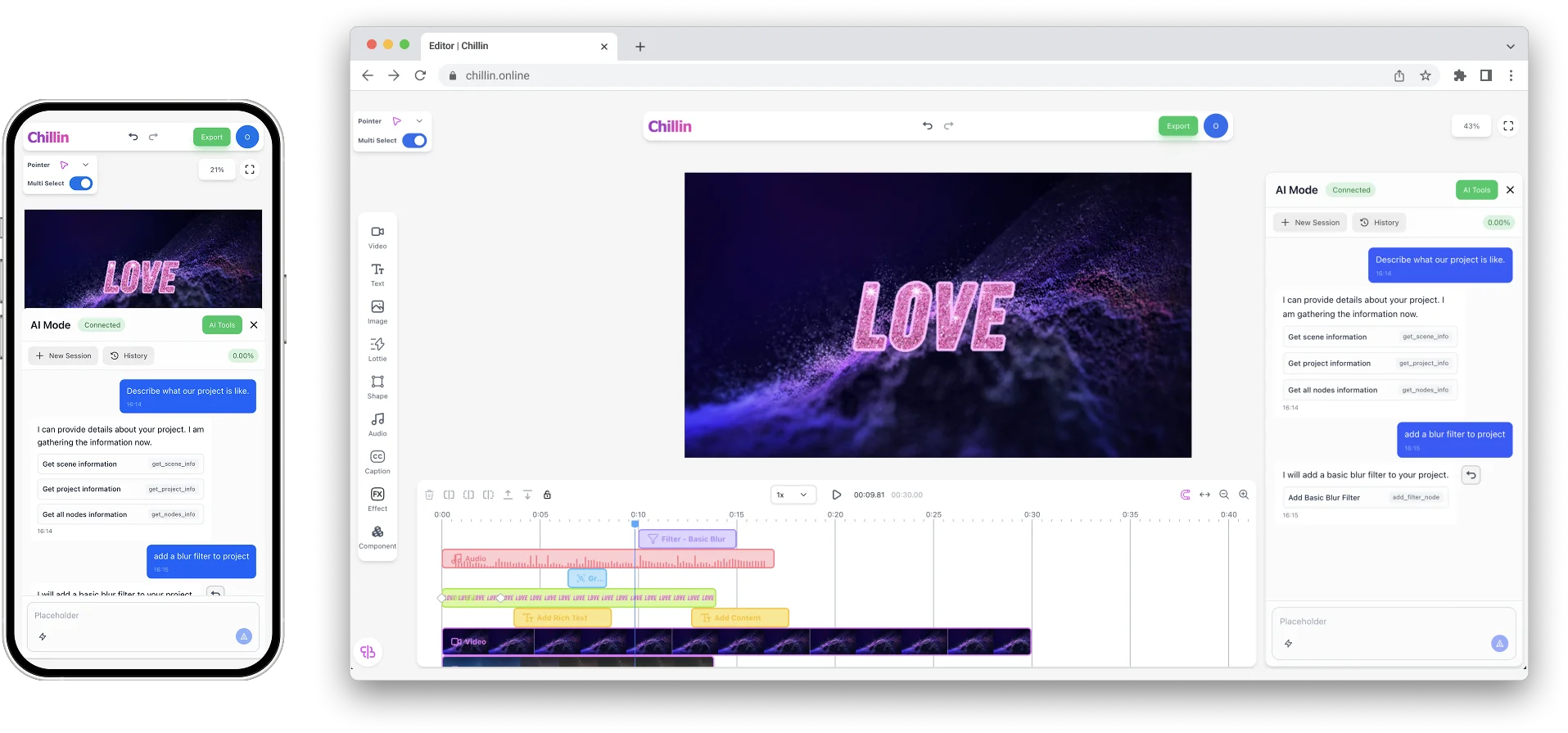Toggle the Multi Select switch on the phone

pos(81,183)
